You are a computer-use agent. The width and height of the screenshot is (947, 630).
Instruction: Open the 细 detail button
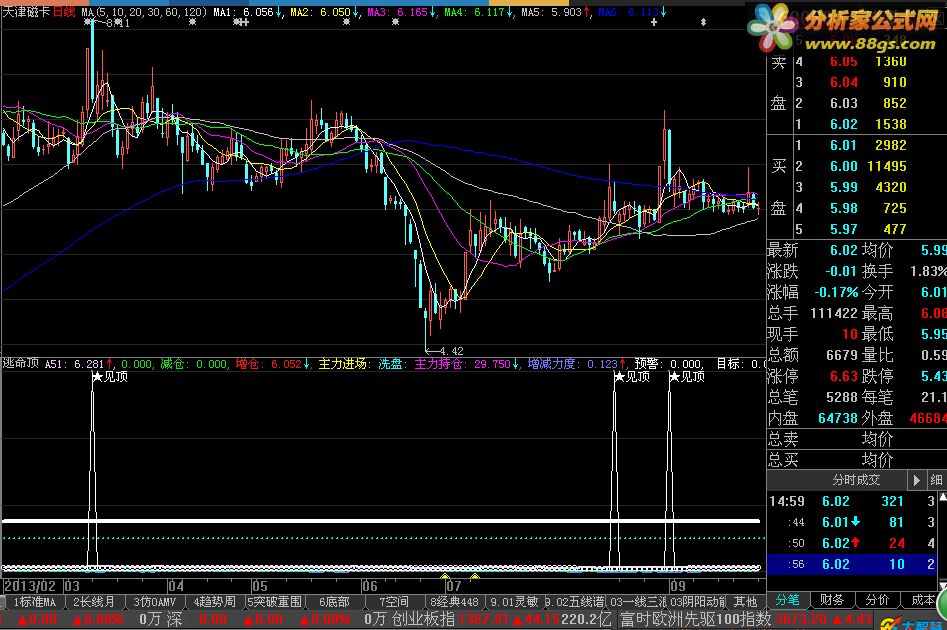tap(936, 480)
